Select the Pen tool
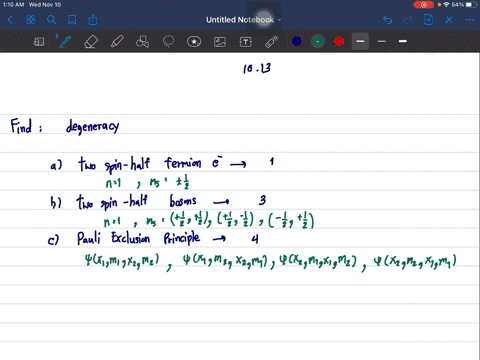Screen dimensions: 480x360 65,42
